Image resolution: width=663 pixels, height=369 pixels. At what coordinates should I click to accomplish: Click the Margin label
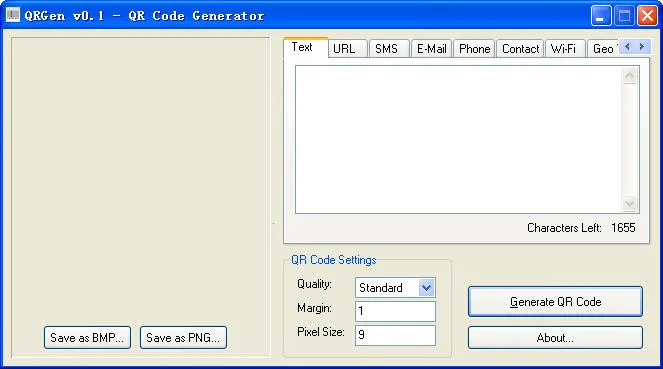tap(314, 308)
